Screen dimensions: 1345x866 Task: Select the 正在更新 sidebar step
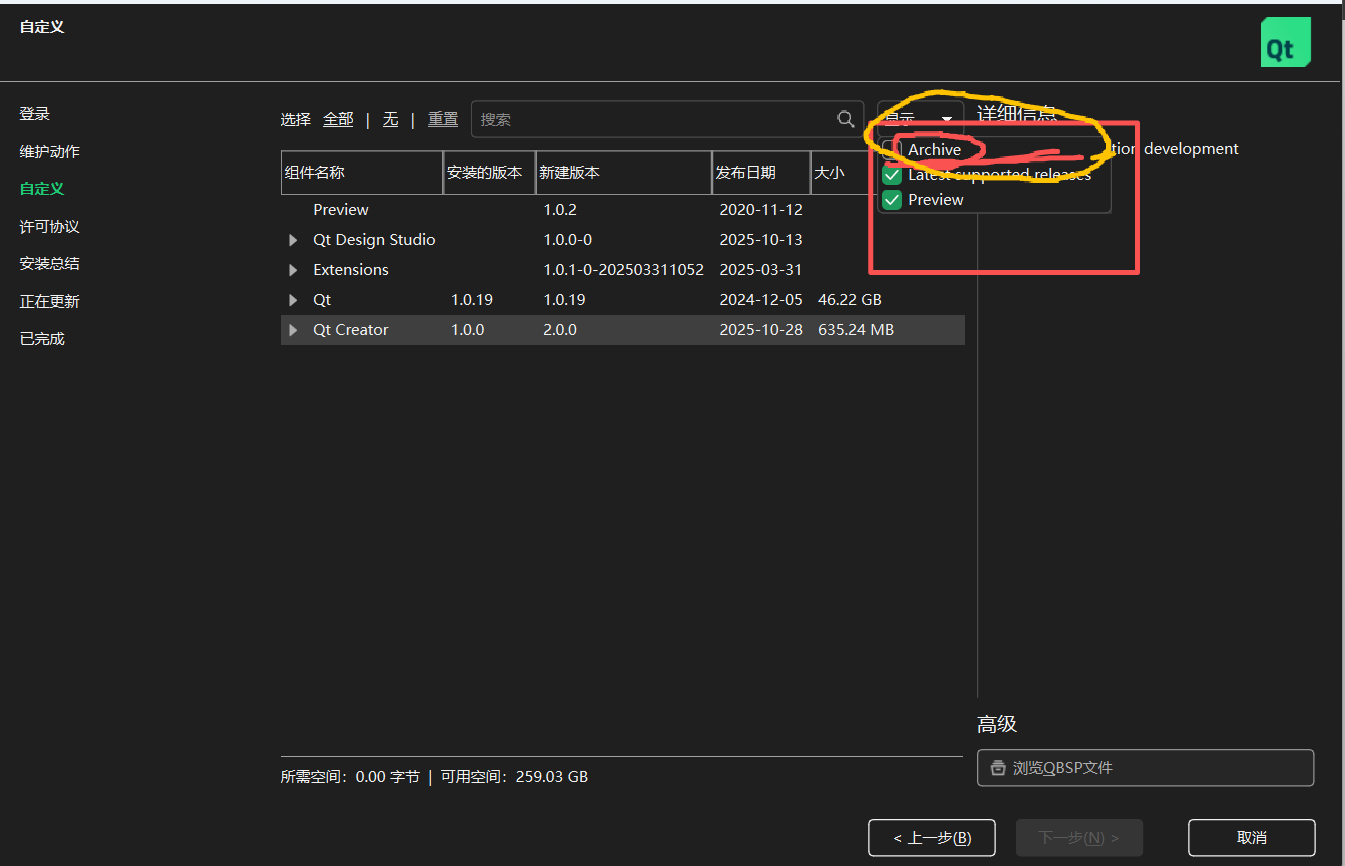pyautogui.click(x=50, y=302)
